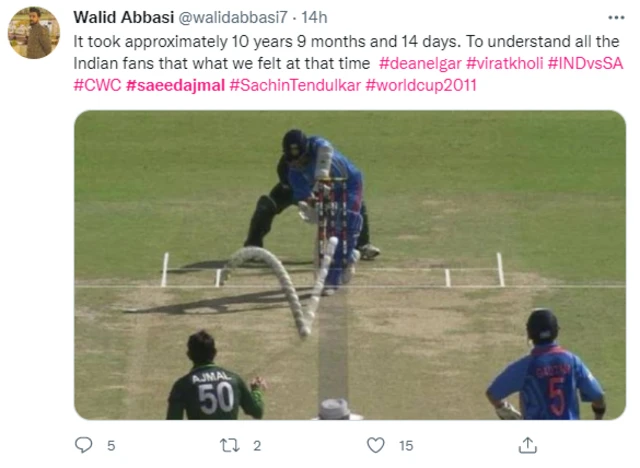The image size is (640, 468).
Task: Expand the cricket match image
Action: click(349, 265)
